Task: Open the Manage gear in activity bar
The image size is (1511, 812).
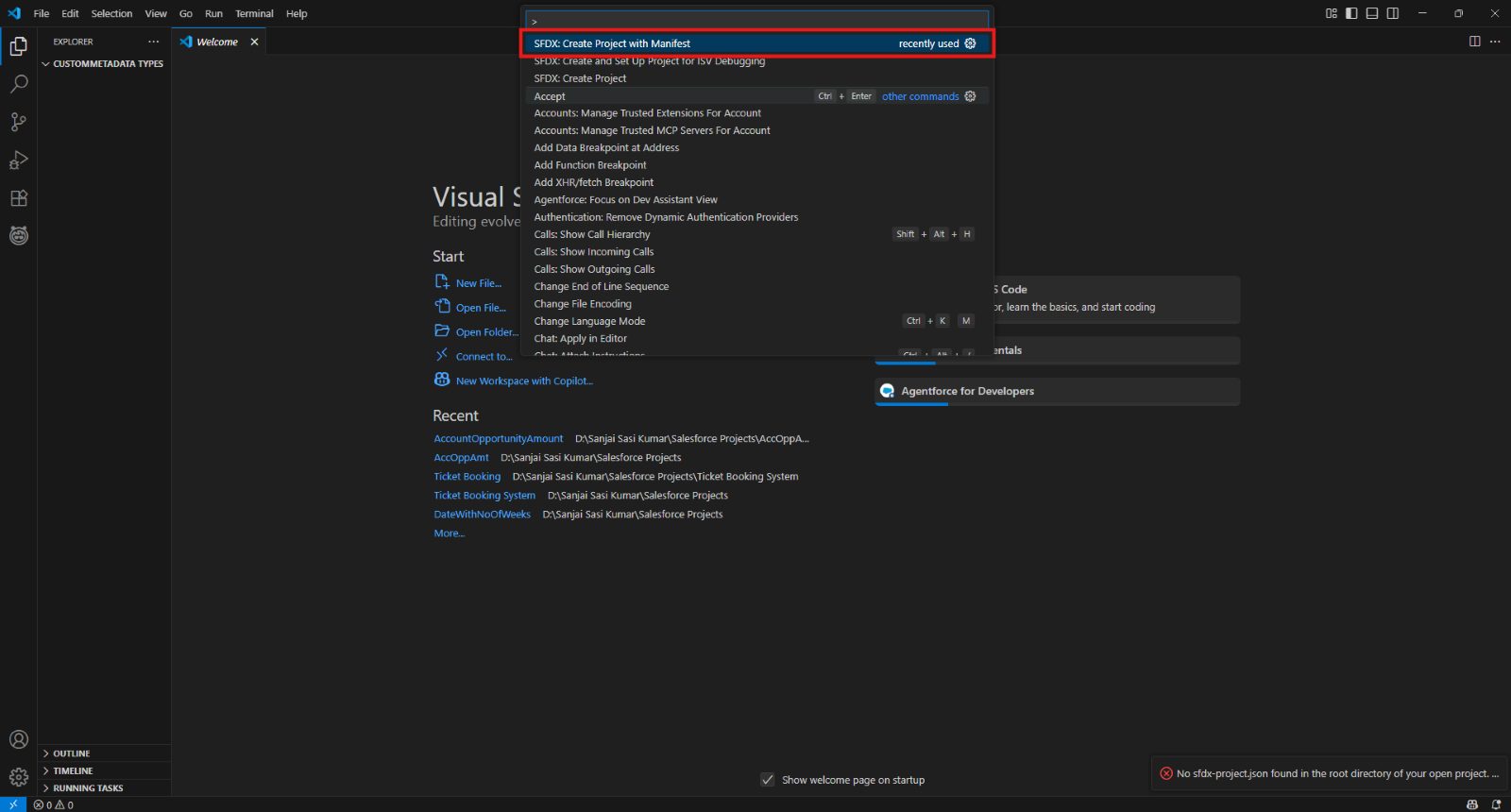Action: coord(18,777)
